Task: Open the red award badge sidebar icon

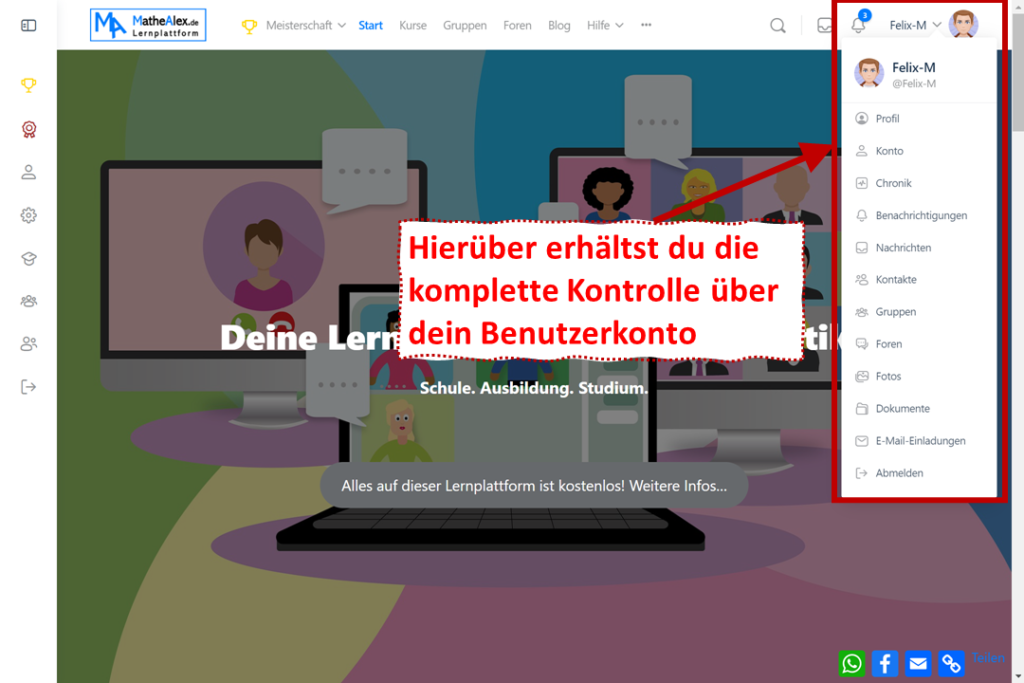Action: coord(28,129)
